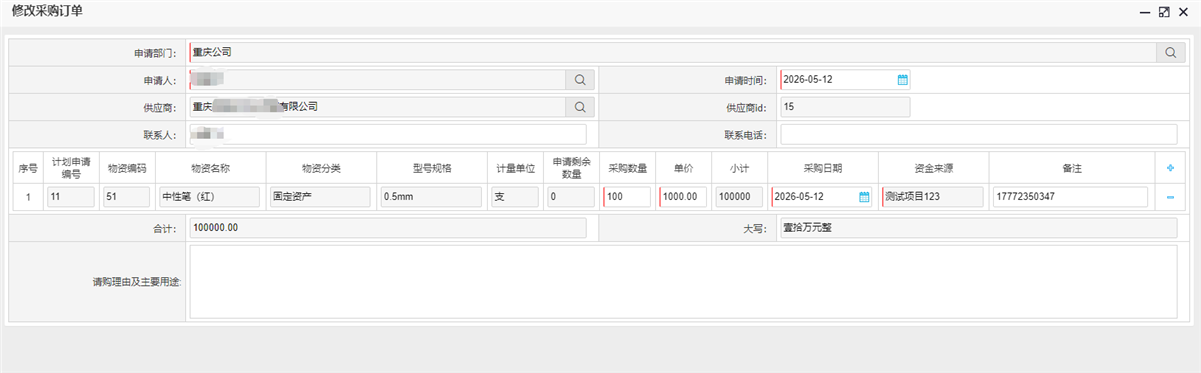Click the 采购数量 field showing 100
Screen dimensions: 1201x373
627,197
